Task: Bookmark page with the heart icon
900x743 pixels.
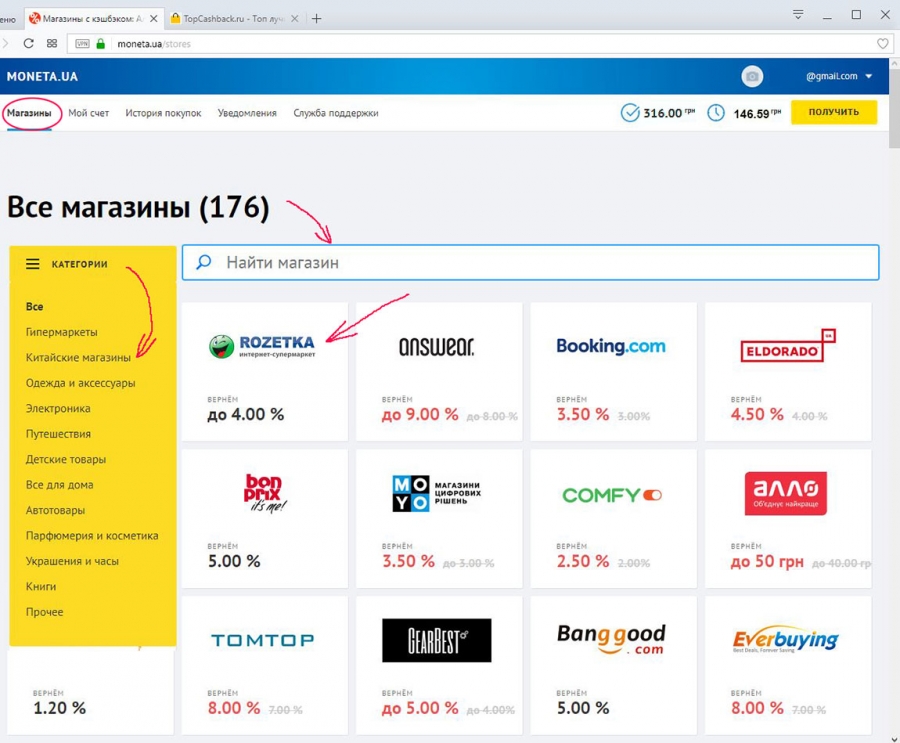Action: point(883,44)
